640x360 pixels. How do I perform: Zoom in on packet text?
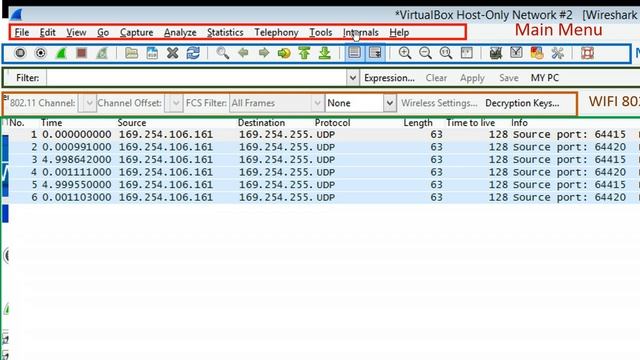[x=404, y=53]
